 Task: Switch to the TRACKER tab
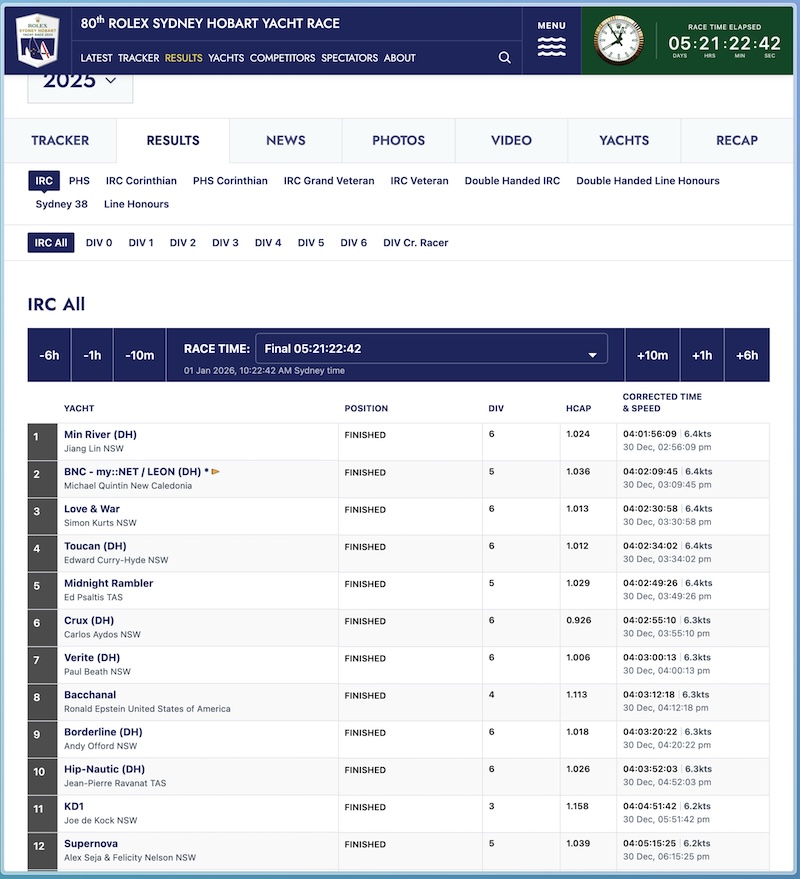[x=59, y=141]
